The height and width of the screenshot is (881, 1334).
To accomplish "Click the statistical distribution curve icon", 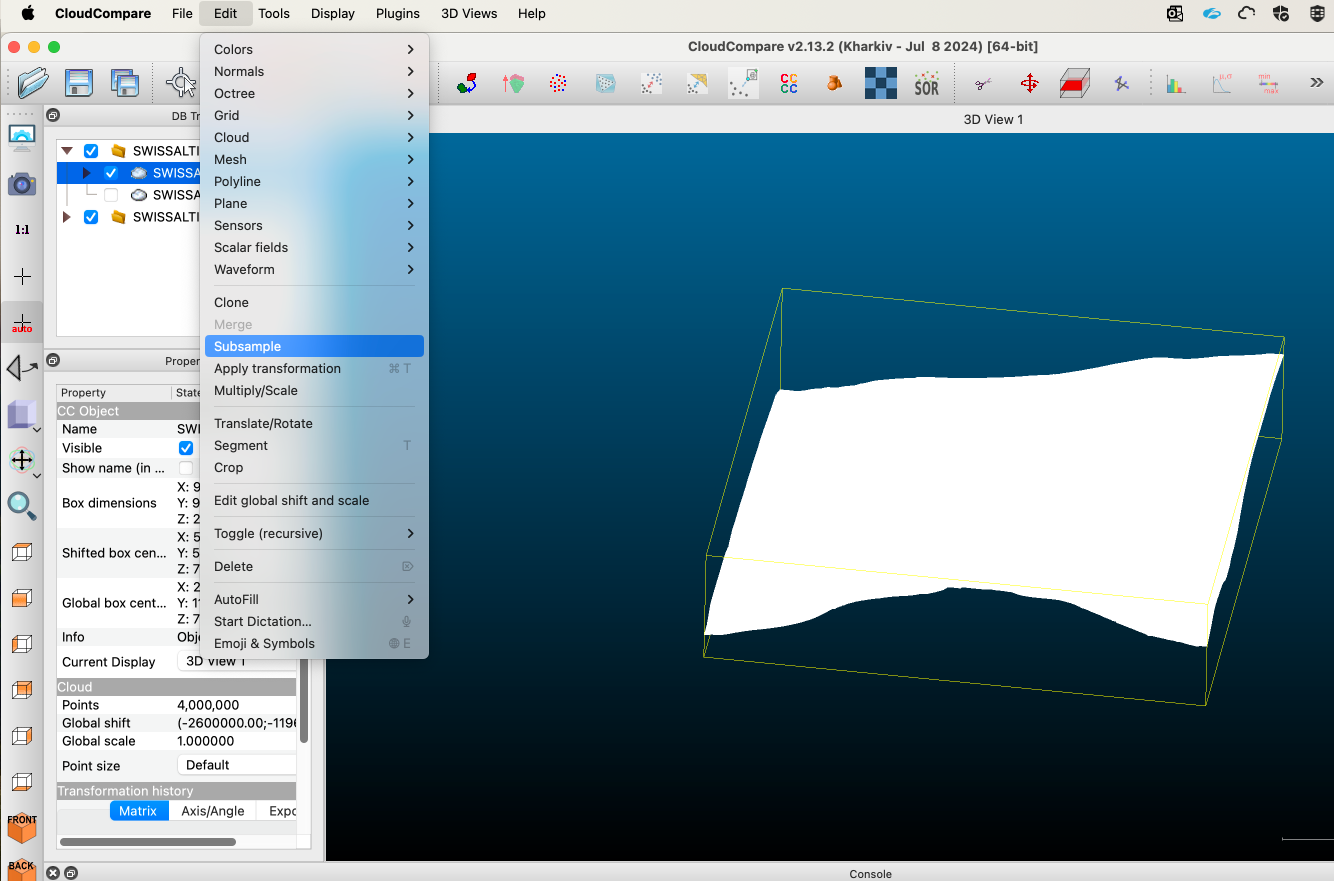I will tap(1222, 84).
